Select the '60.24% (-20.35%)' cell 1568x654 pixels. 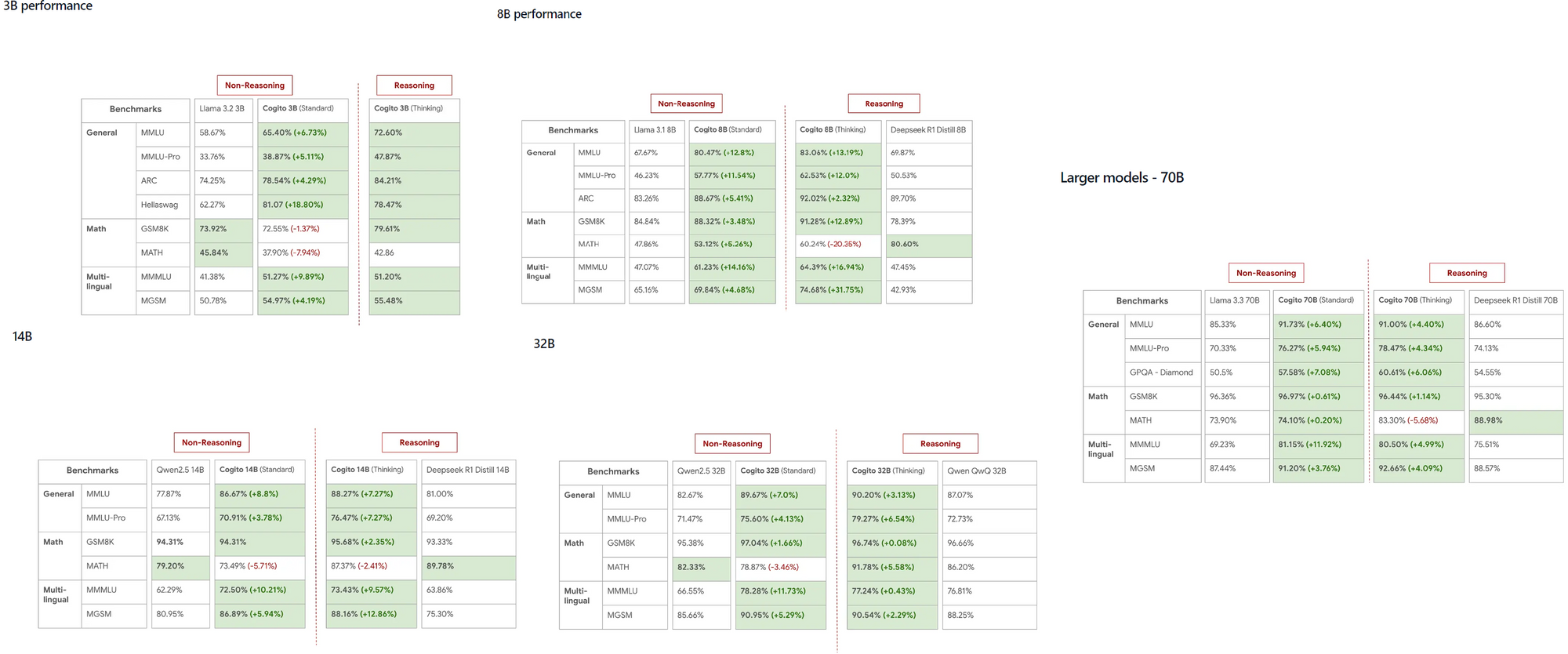click(x=838, y=245)
